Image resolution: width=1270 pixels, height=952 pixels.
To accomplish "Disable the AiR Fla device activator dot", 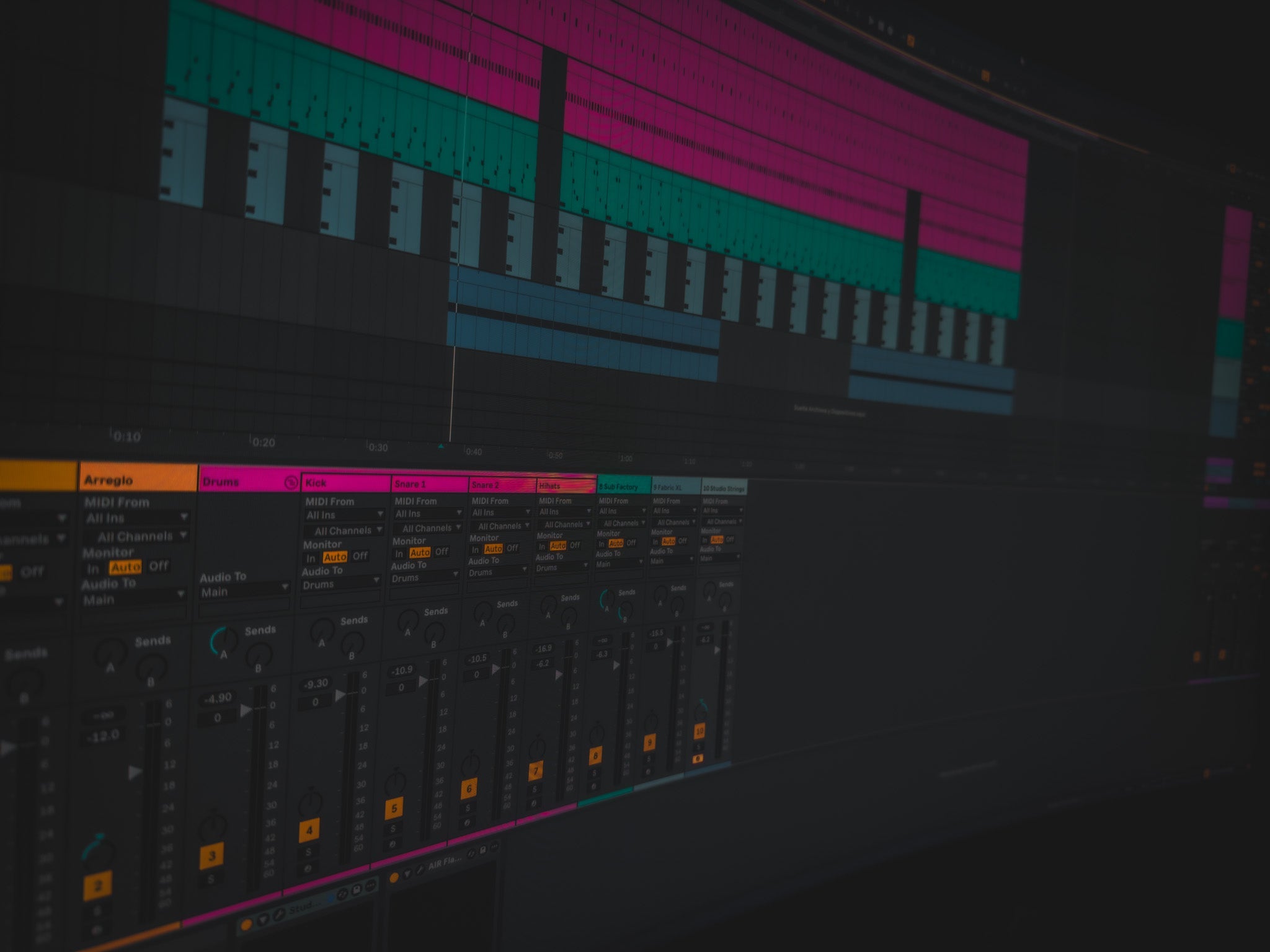I will [394, 878].
